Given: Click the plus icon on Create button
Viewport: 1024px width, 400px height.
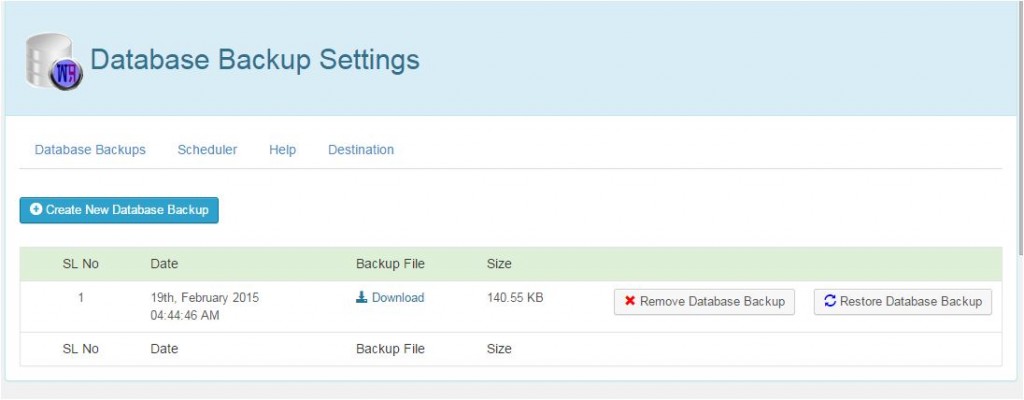Looking at the screenshot, I should tap(36, 210).
